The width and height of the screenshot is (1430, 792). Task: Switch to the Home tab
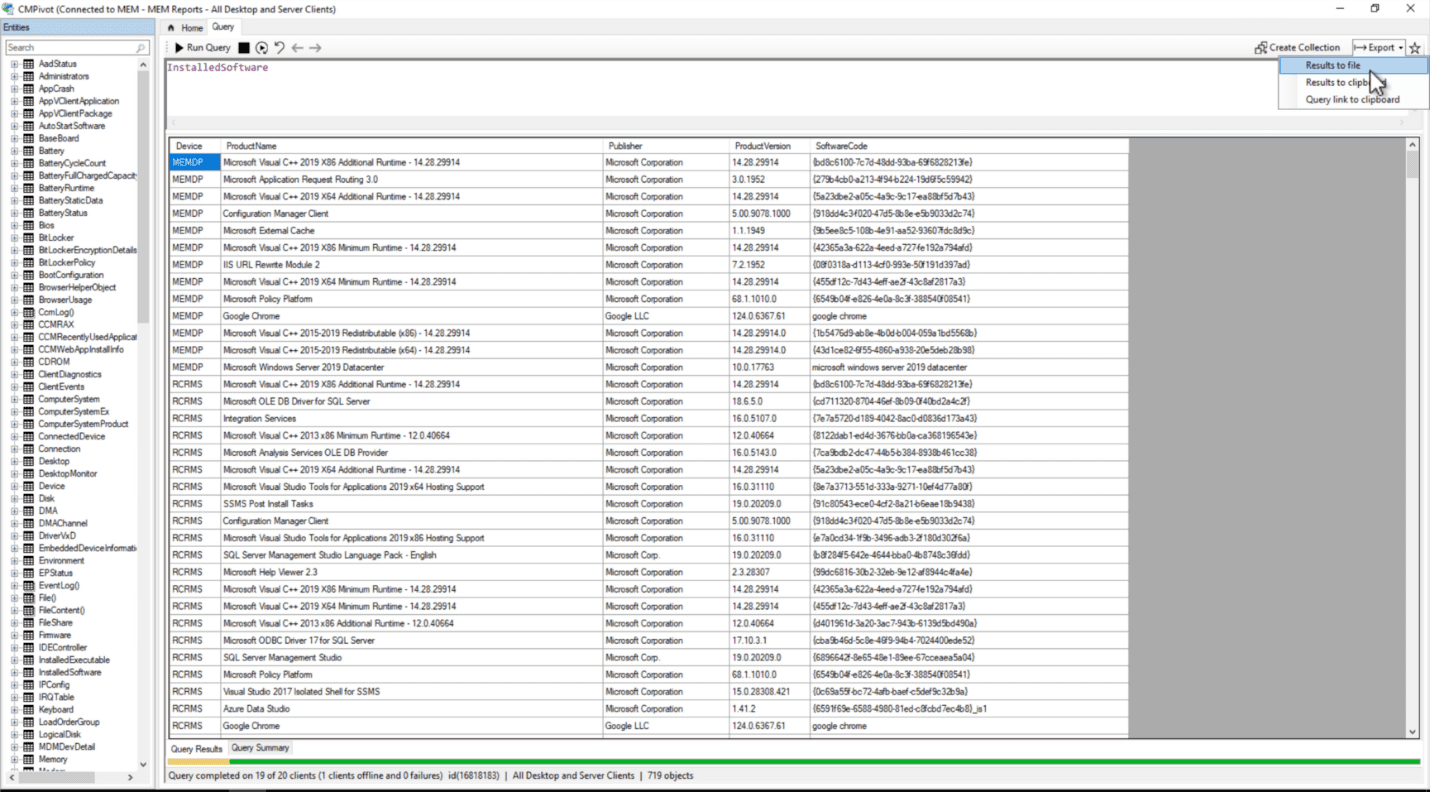tap(186, 28)
